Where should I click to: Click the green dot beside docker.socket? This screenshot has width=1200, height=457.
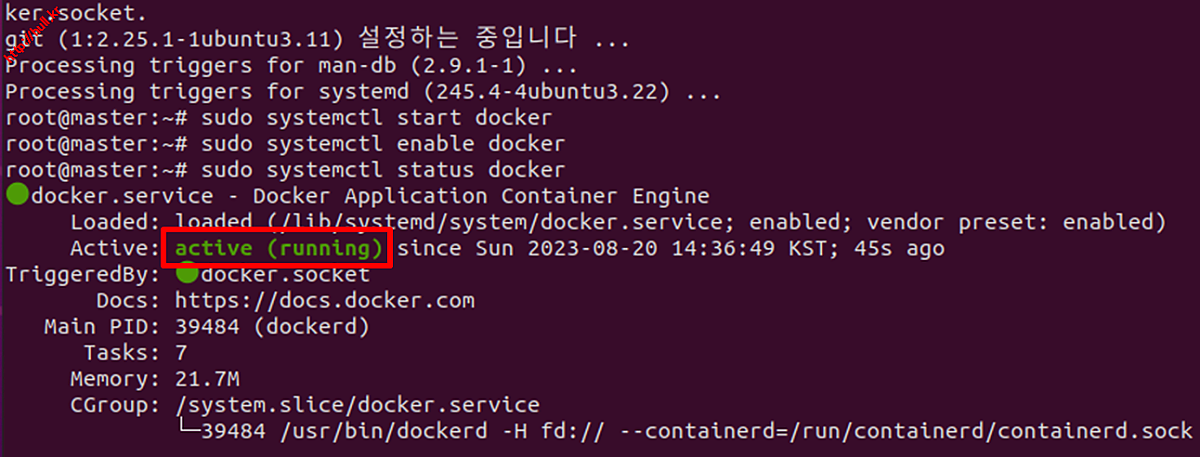(x=186, y=272)
